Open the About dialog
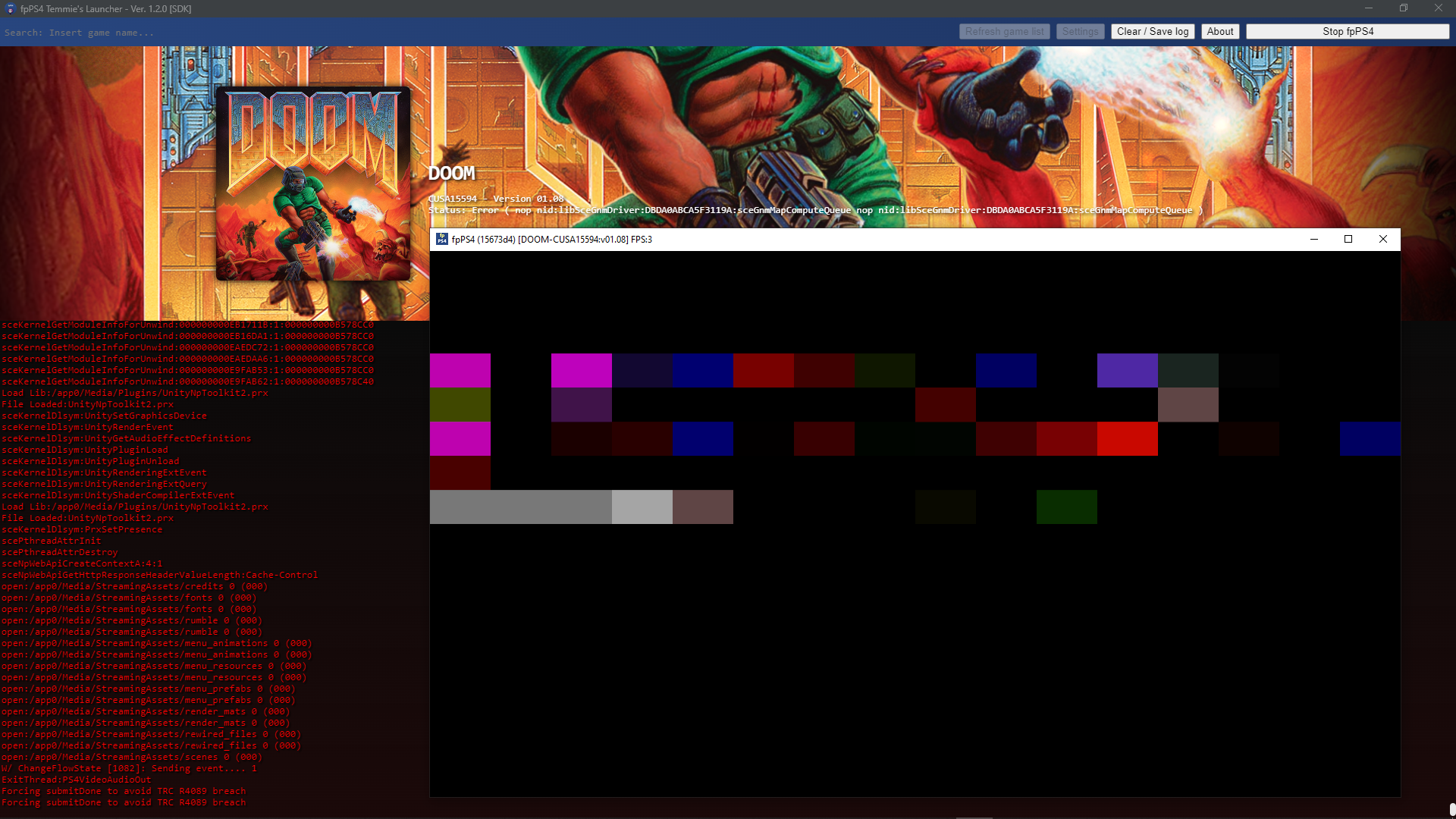1456x819 pixels. tap(1219, 31)
